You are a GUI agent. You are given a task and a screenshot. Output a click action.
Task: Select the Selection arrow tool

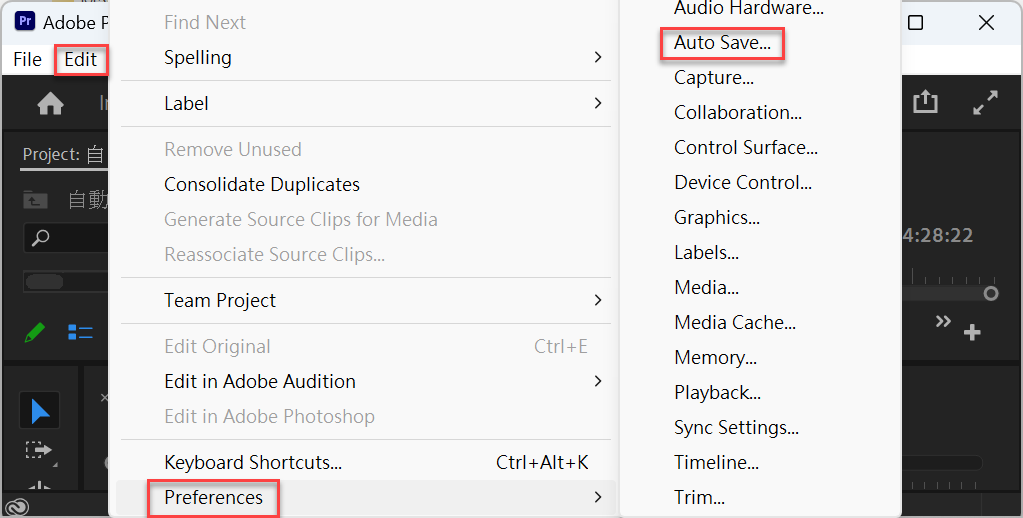tap(40, 411)
